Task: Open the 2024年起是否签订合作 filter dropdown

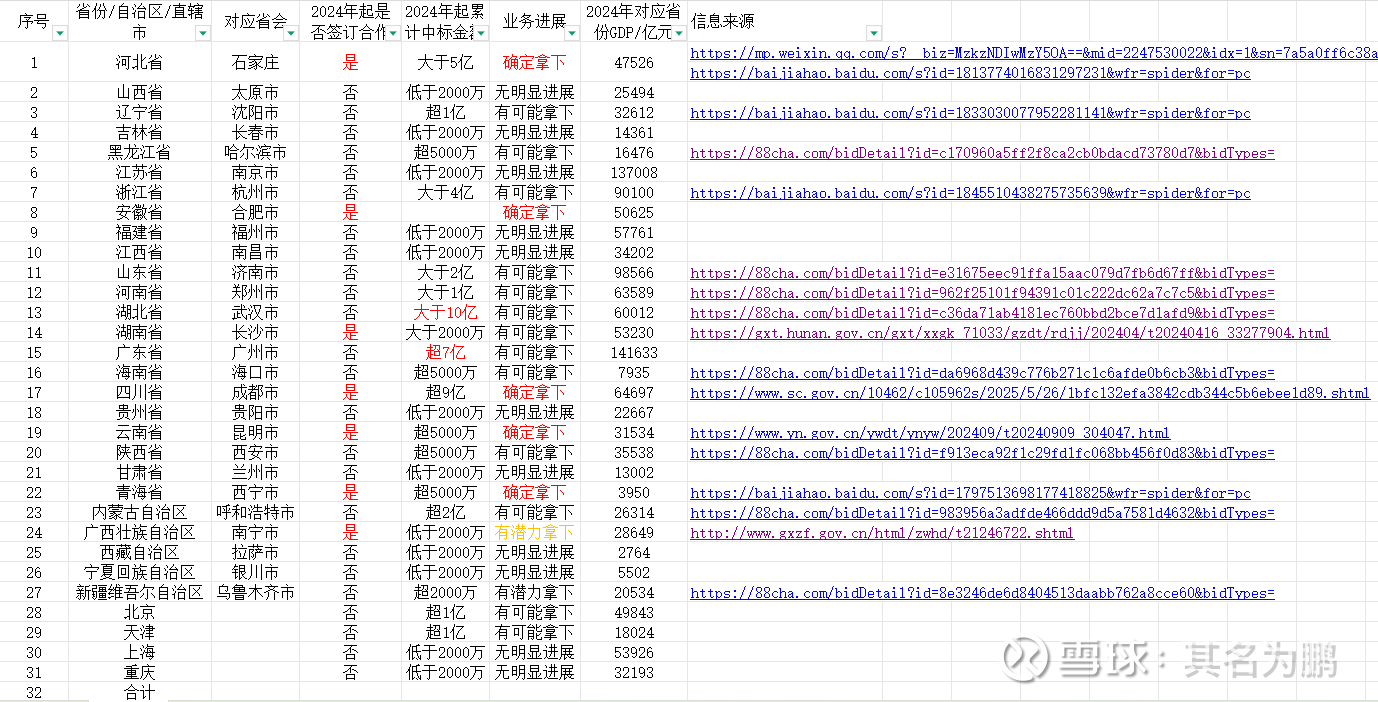Action: tap(393, 33)
